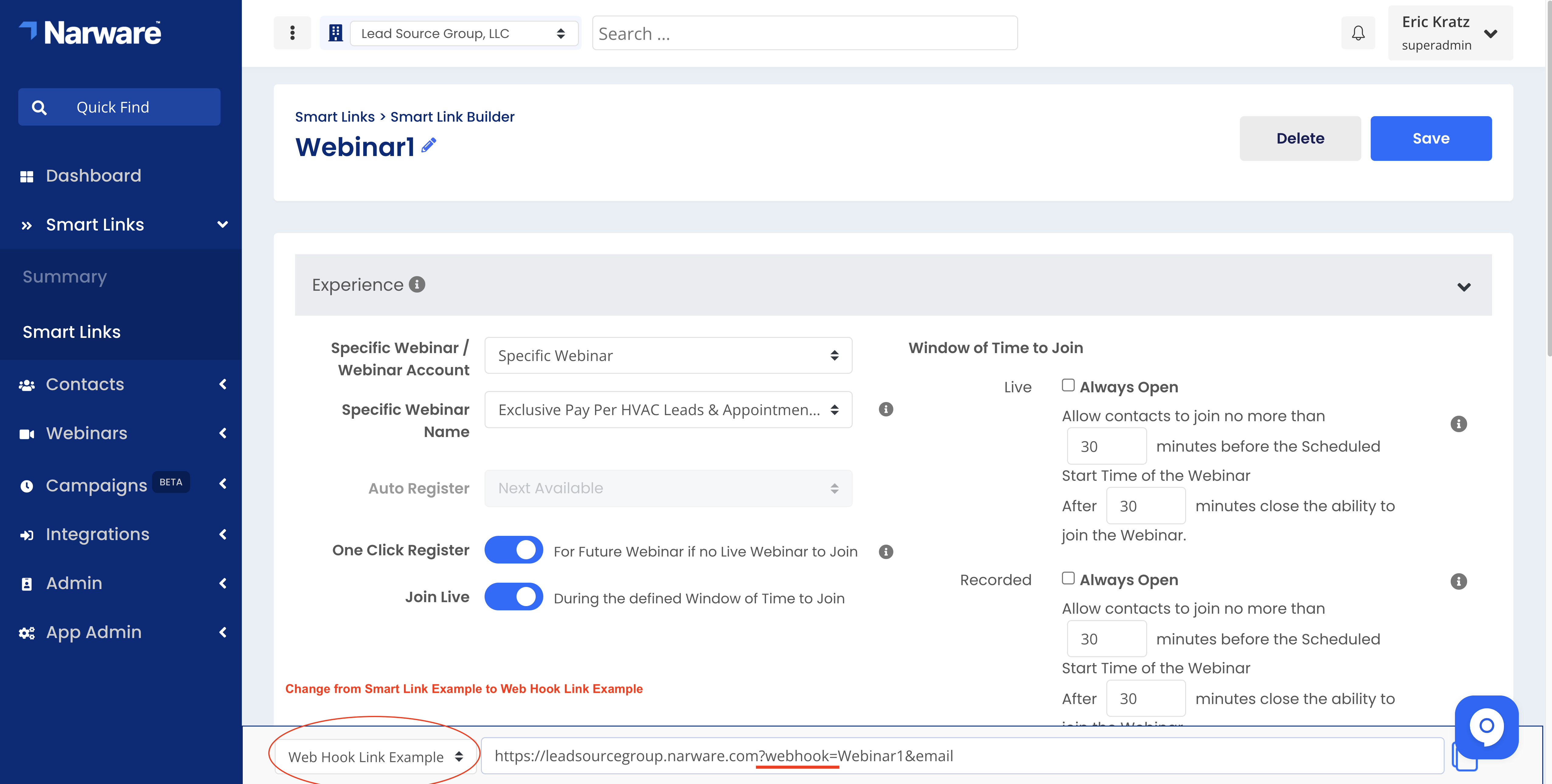Viewport: 1552px width, 784px height.
Task: Check Always Open for Live
Action: point(1068,385)
